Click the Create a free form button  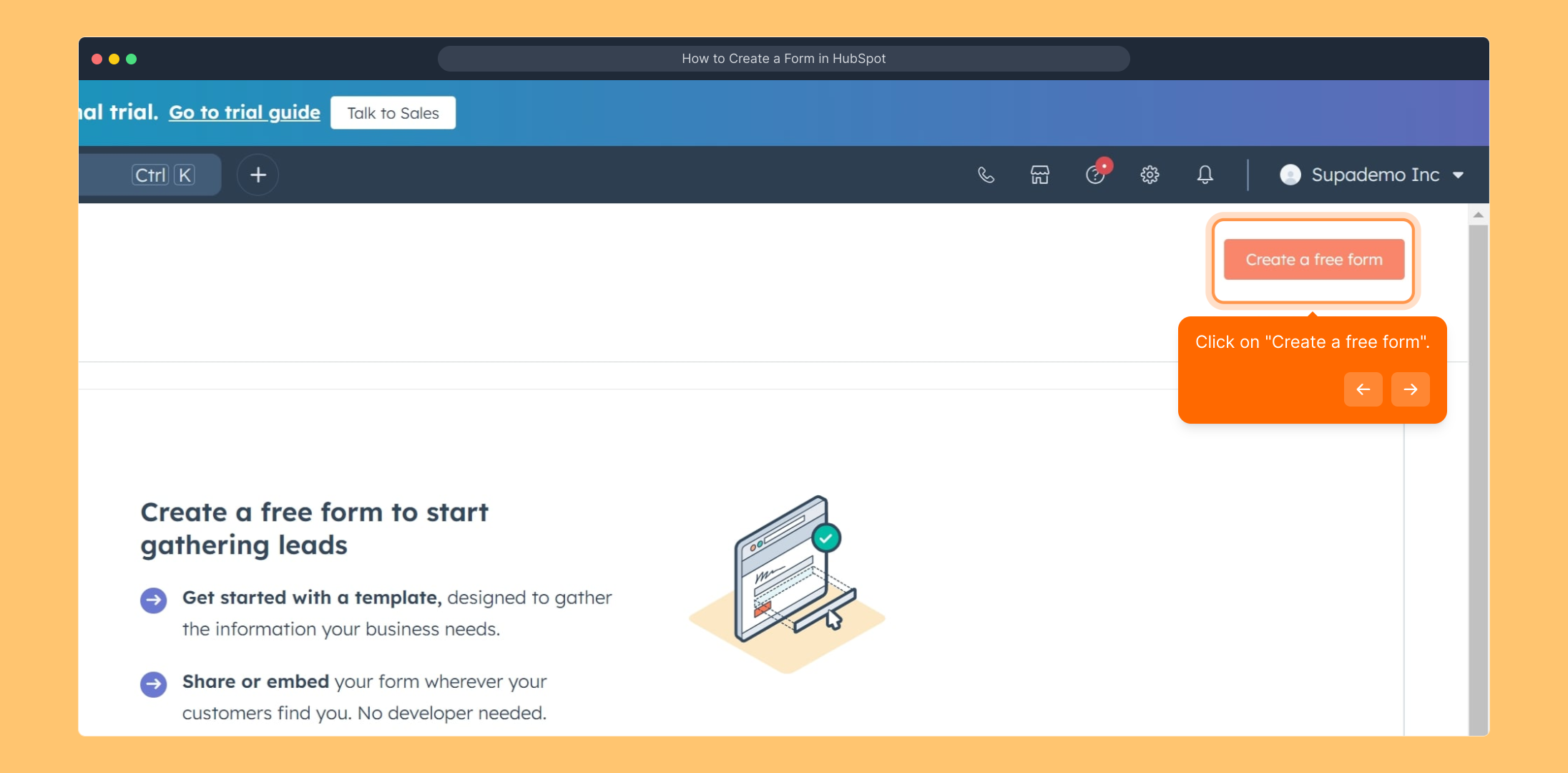[1313, 260]
